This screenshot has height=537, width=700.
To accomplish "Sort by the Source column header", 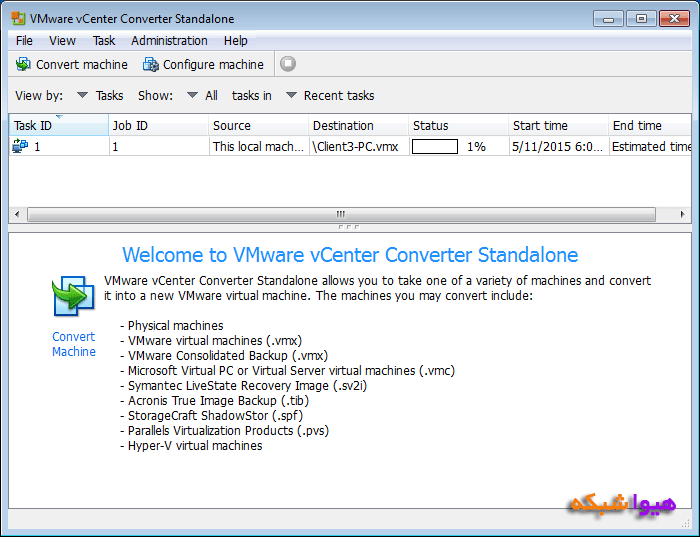I will pos(258,125).
